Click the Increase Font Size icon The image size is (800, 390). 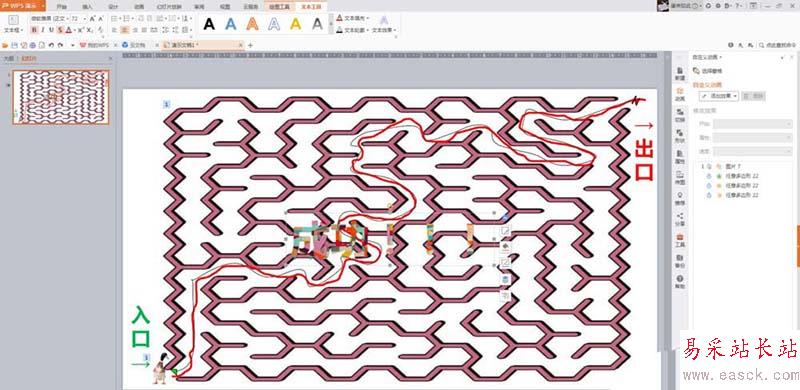coord(92,19)
